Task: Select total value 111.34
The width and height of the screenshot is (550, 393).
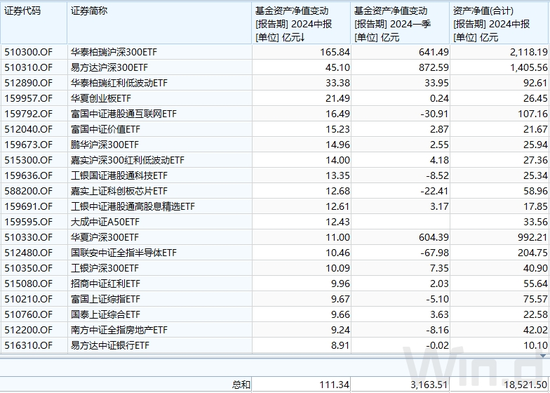Action: click(335, 385)
